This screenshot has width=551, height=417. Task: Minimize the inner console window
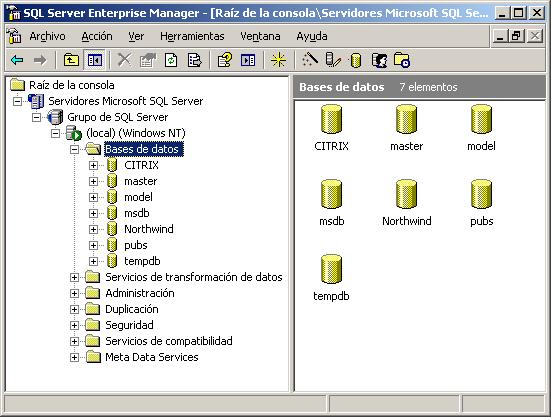click(500, 36)
